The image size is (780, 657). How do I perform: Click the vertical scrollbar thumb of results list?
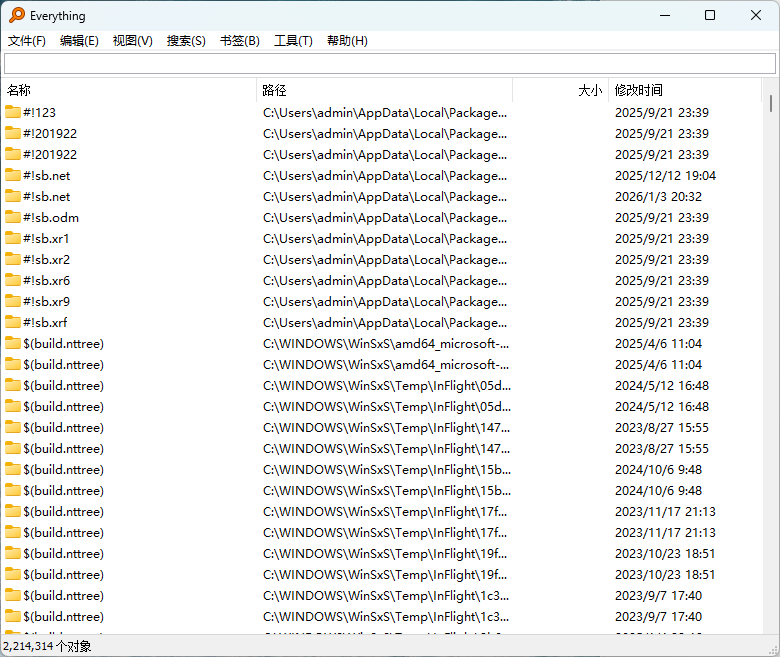(771, 103)
